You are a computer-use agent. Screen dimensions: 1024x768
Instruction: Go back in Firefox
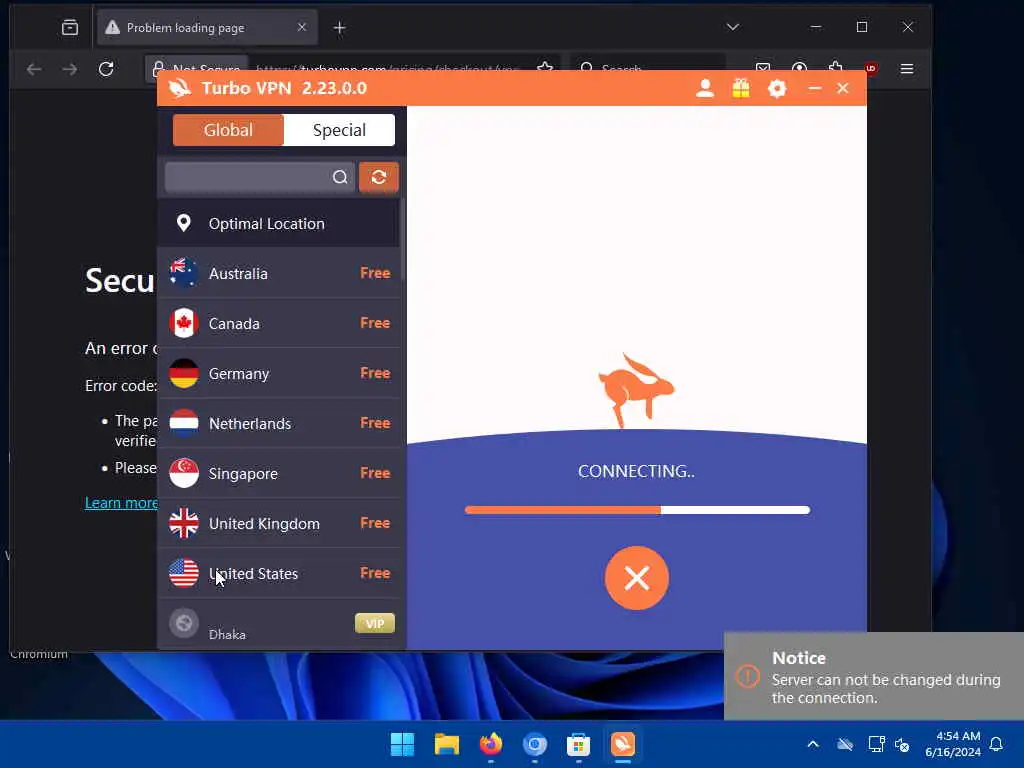(34, 69)
